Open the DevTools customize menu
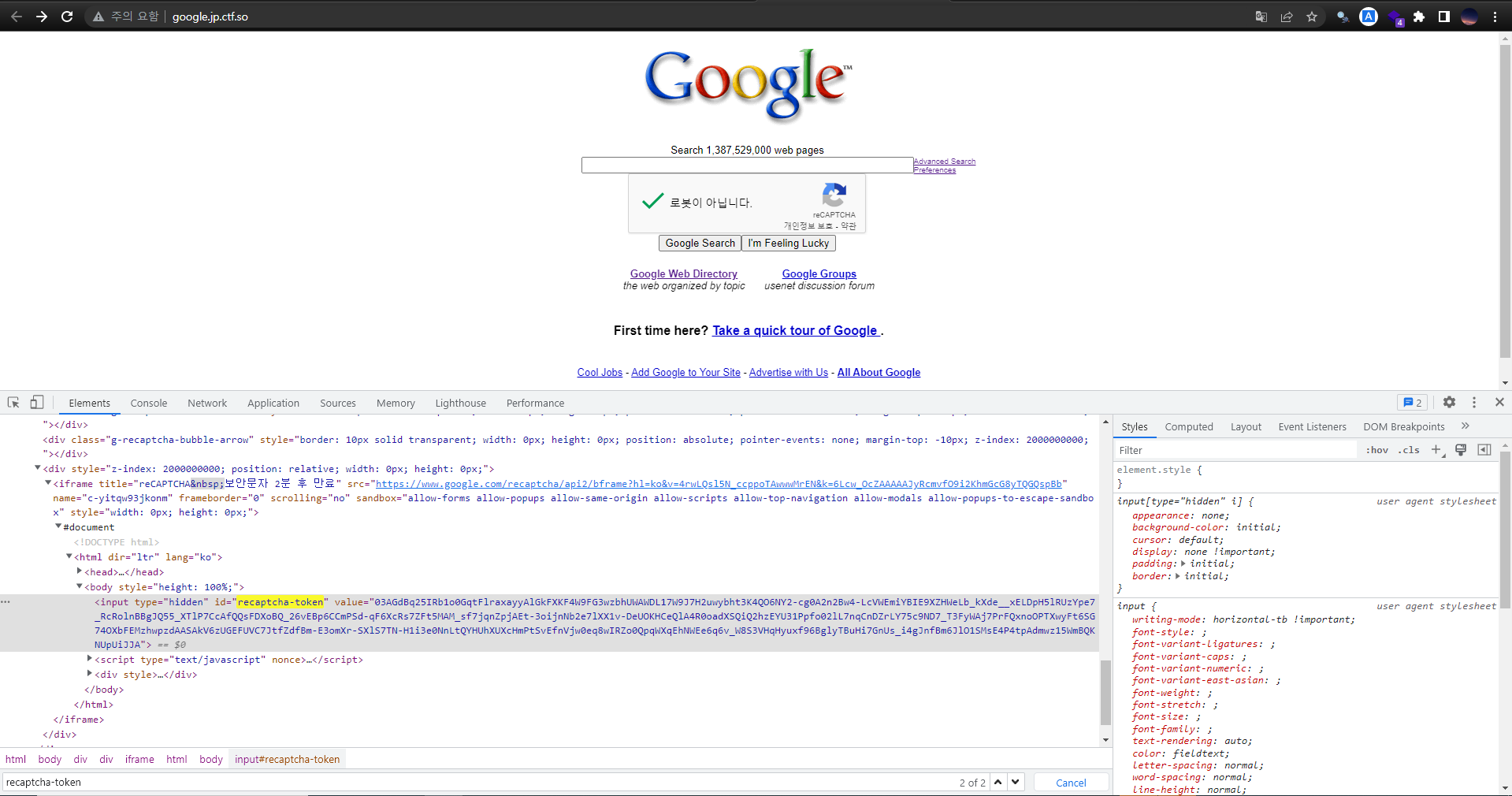Screen dimensions: 1512x796 coord(1474,402)
